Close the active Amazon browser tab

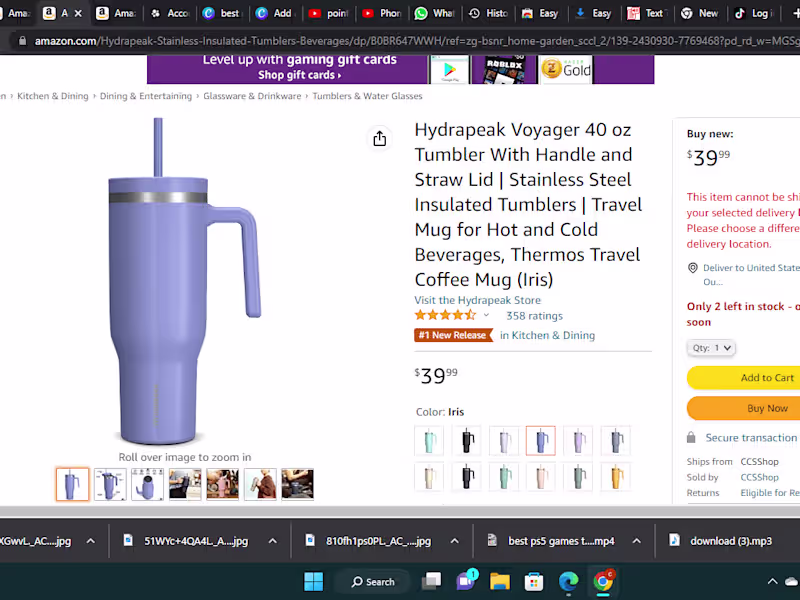78,13
